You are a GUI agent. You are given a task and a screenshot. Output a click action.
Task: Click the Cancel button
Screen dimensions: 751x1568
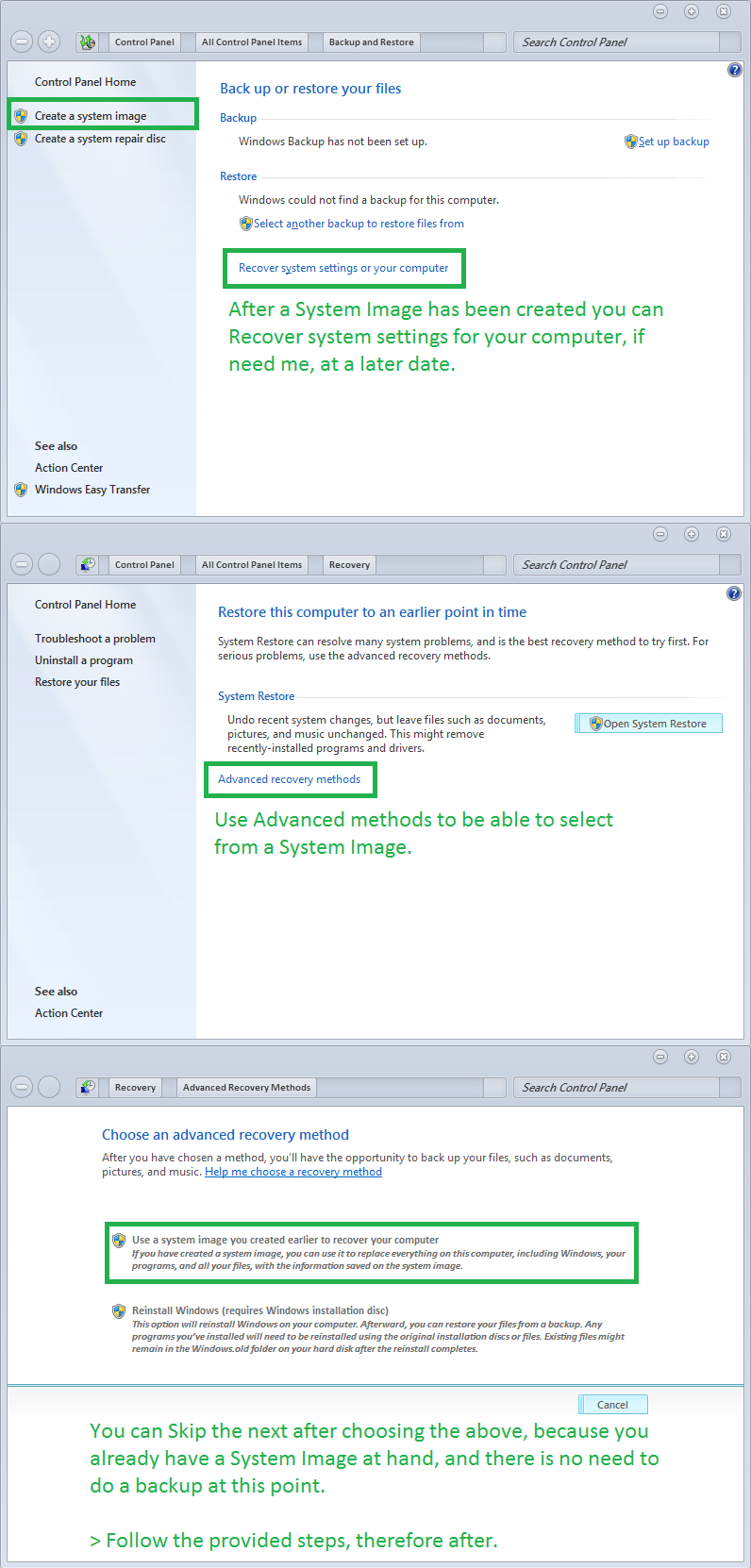click(613, 1405)
